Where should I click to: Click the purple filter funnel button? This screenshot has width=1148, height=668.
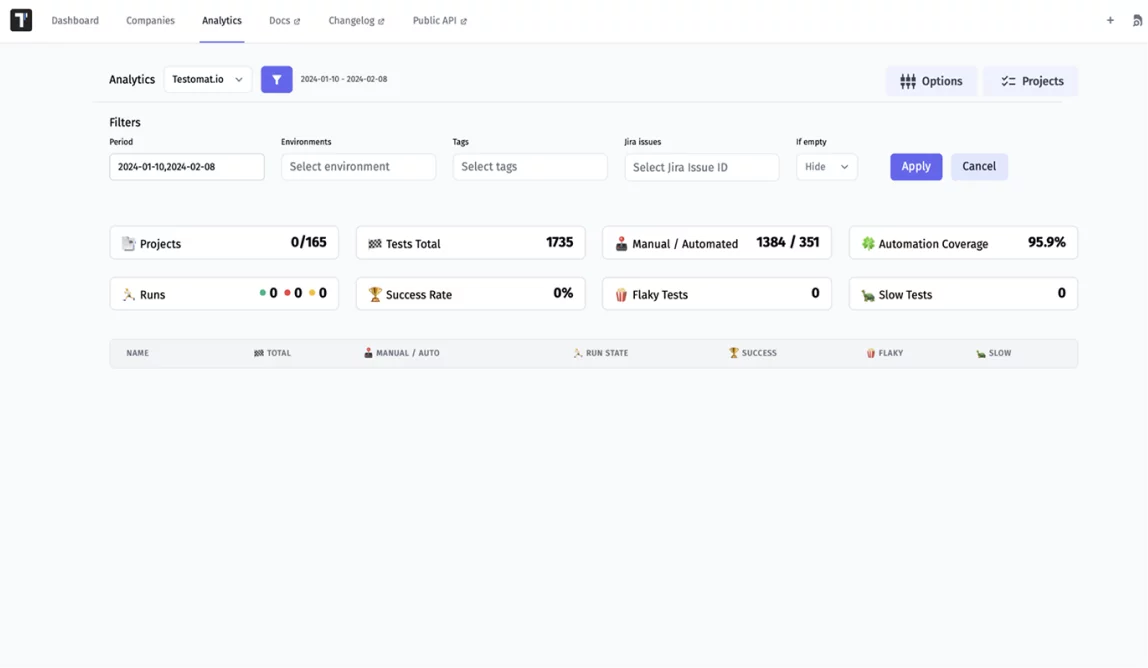click(276, 80)
